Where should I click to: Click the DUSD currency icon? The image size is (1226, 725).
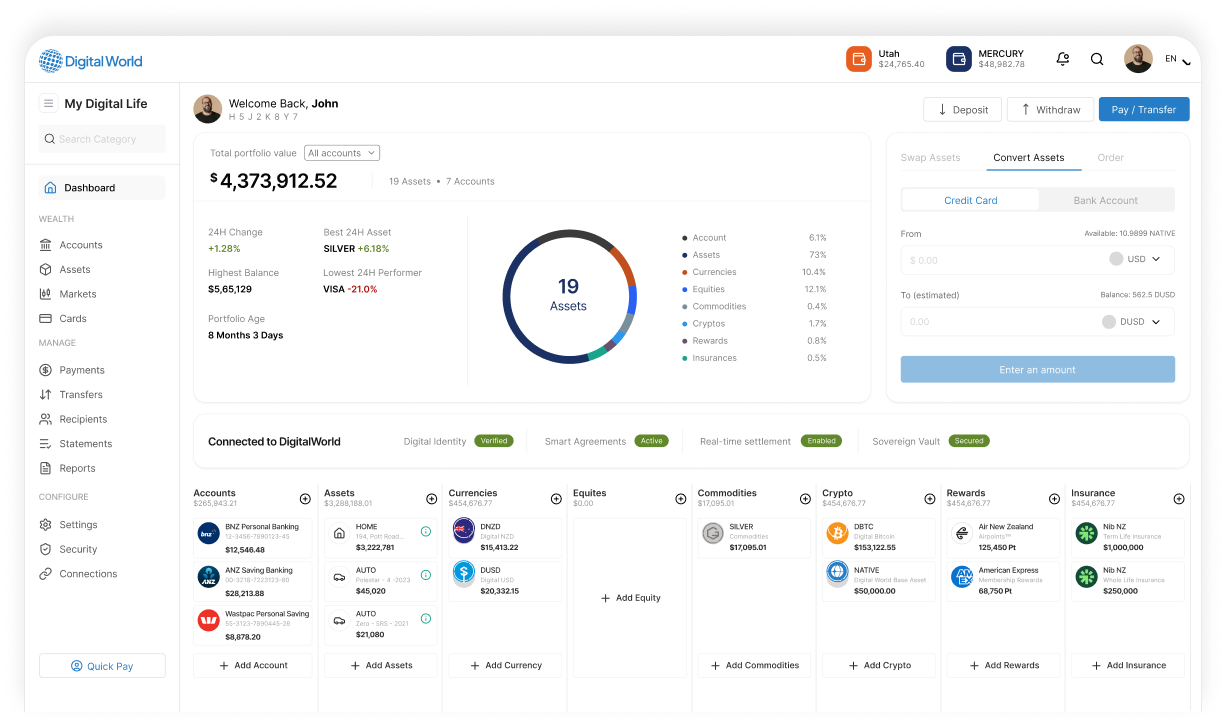pos(464,572)
